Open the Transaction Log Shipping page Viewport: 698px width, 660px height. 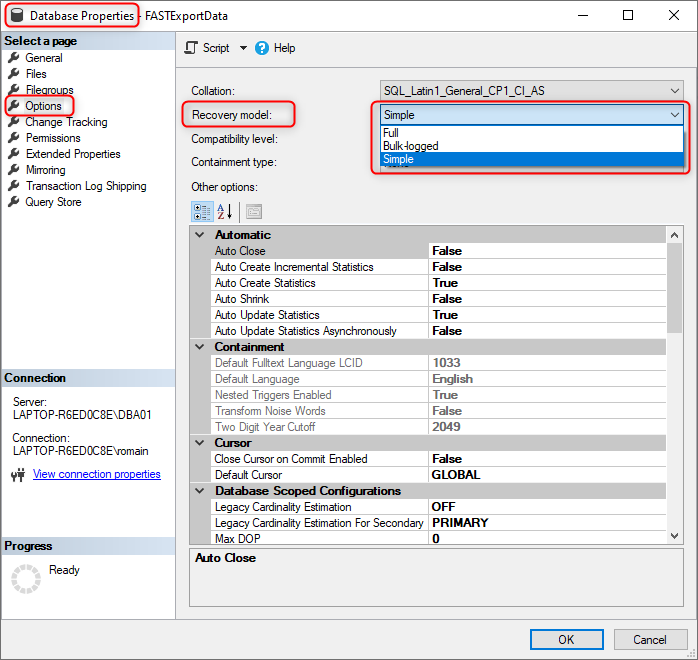[x=86, y=186]
